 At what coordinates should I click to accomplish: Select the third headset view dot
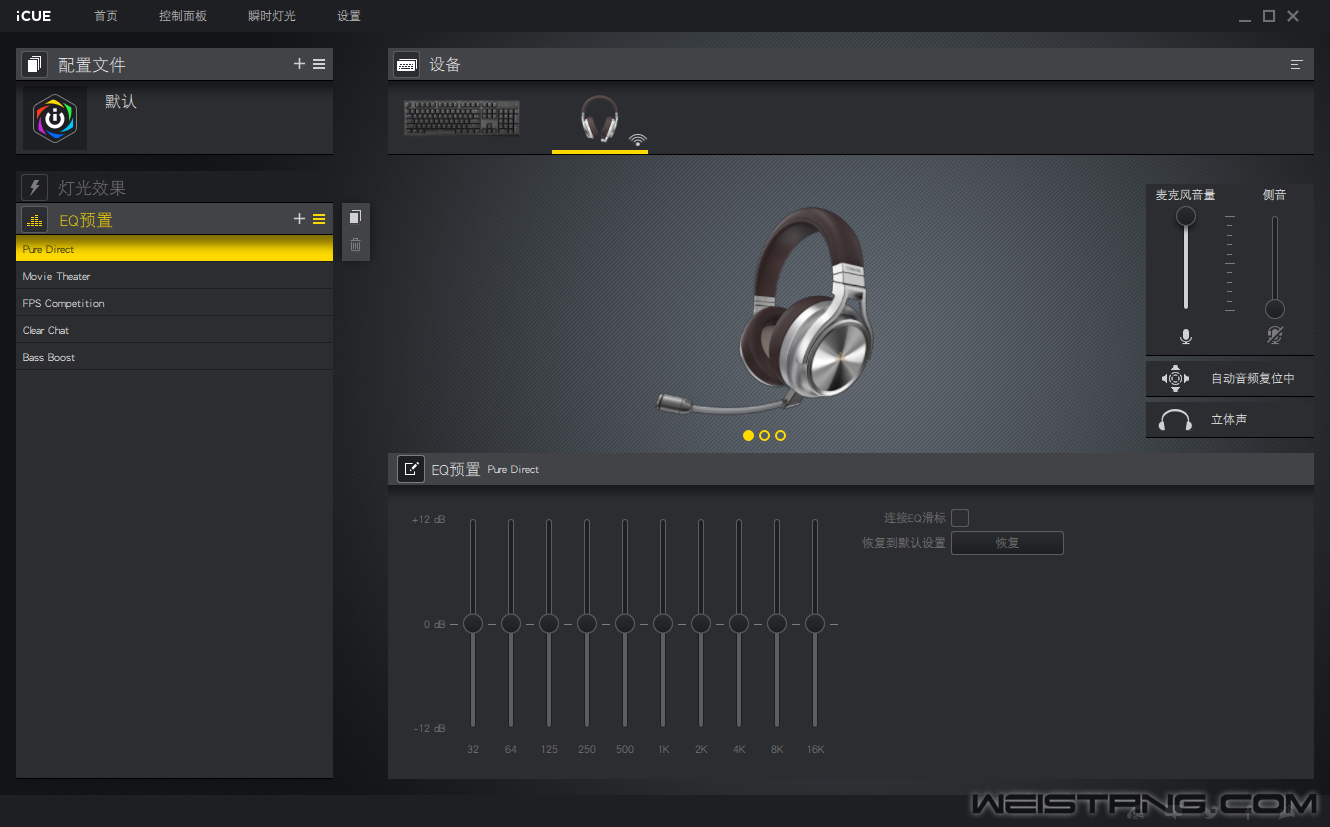(x=781, y=436)
